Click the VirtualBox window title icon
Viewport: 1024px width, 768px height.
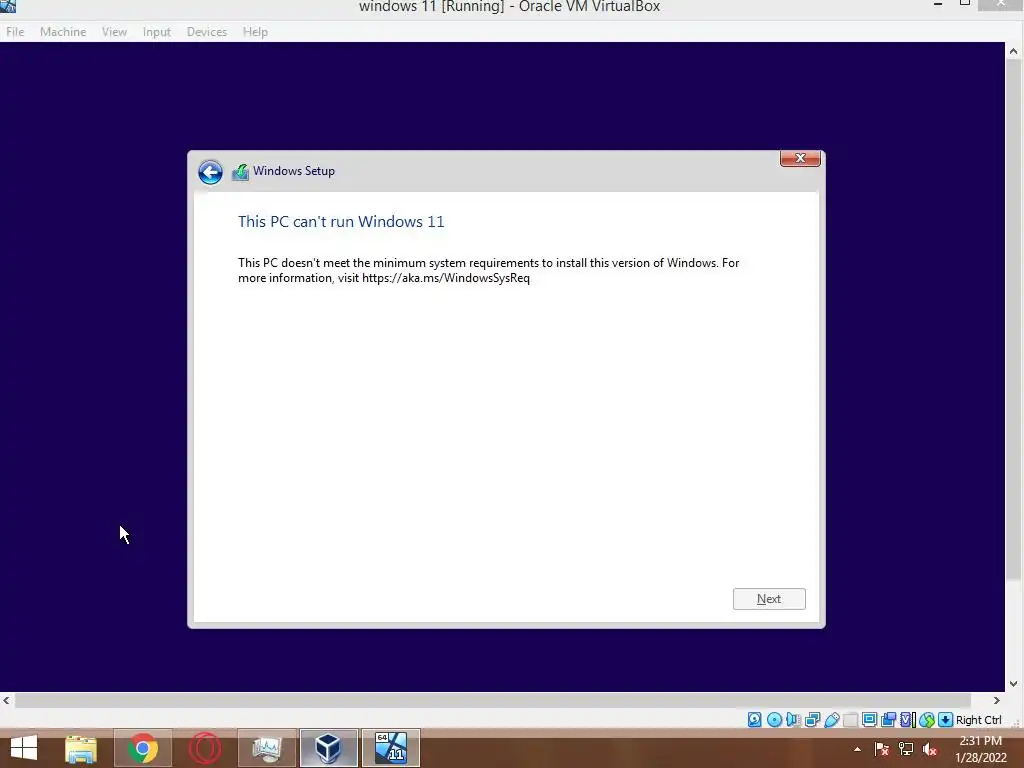(x=8, y=6)
